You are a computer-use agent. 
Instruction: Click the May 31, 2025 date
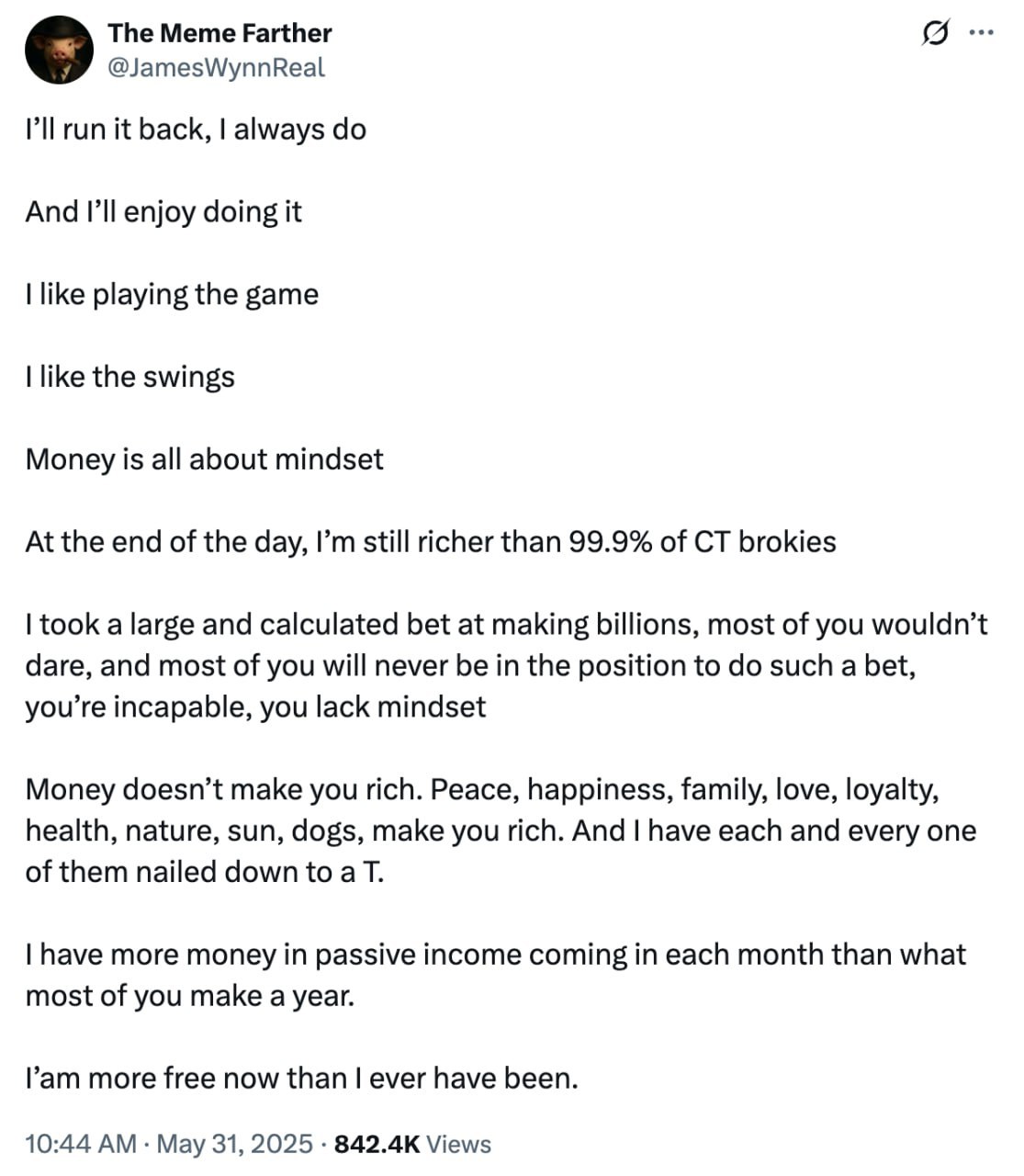pos(235,1144)
